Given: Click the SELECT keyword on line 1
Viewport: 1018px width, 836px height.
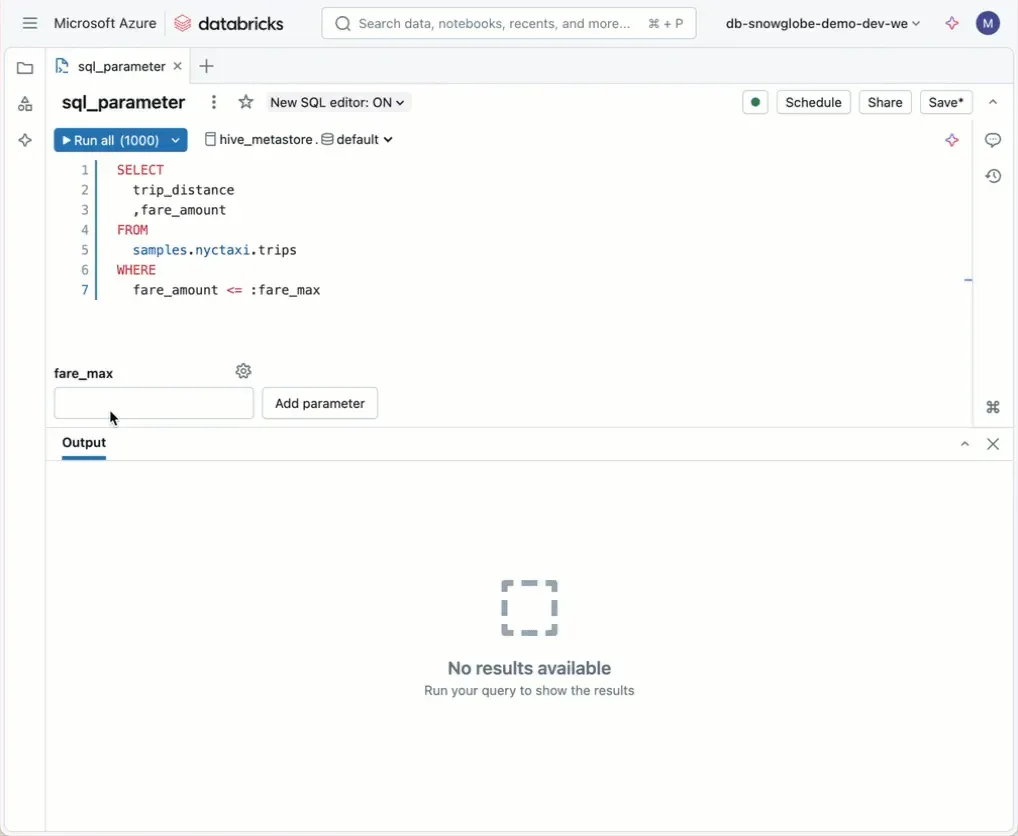Looking at the screenshot, I should tap(140, 170).
